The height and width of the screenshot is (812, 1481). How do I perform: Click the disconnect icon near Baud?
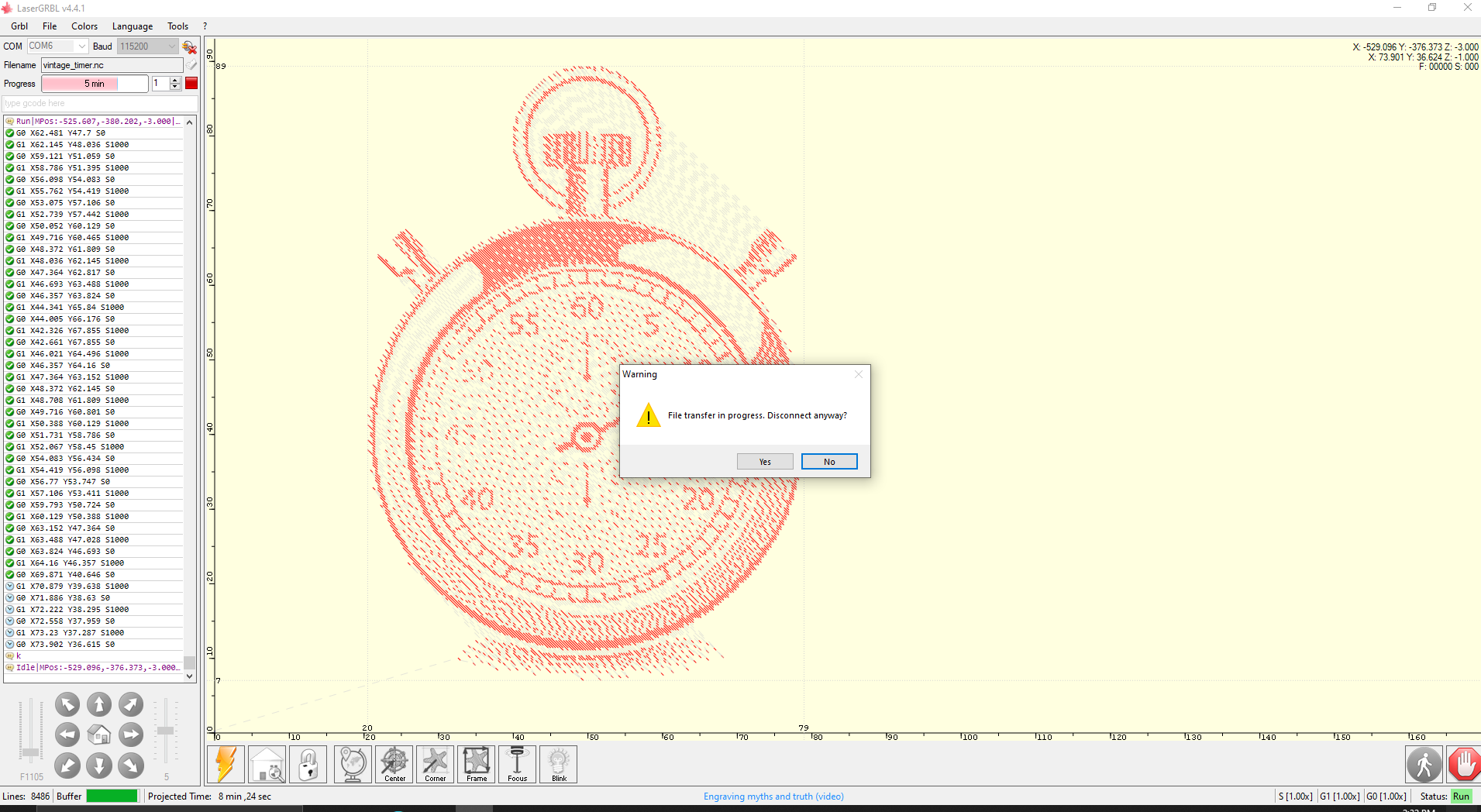point(188,46)
